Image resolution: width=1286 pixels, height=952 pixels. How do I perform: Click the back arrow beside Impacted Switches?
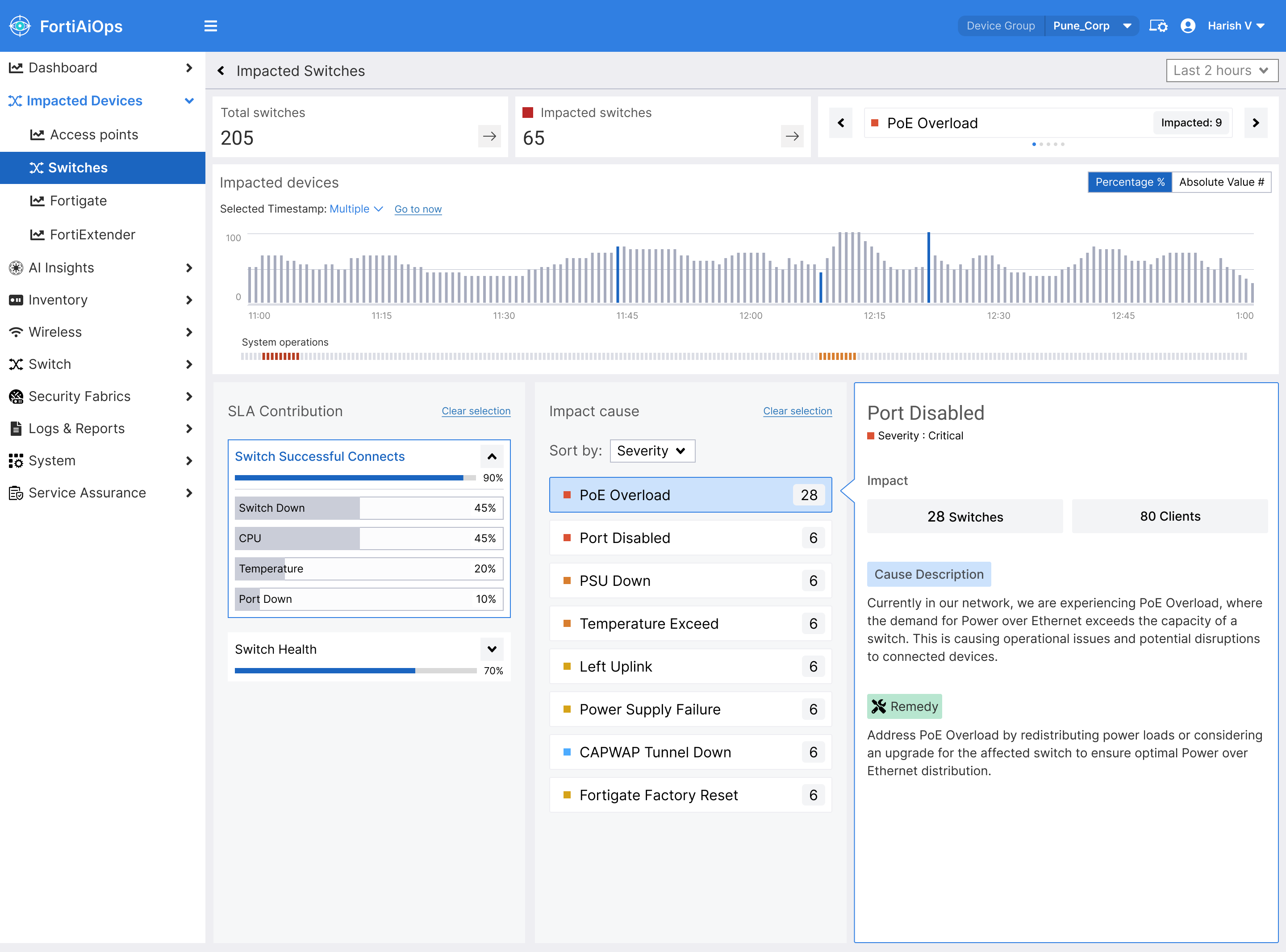[221, 71]
